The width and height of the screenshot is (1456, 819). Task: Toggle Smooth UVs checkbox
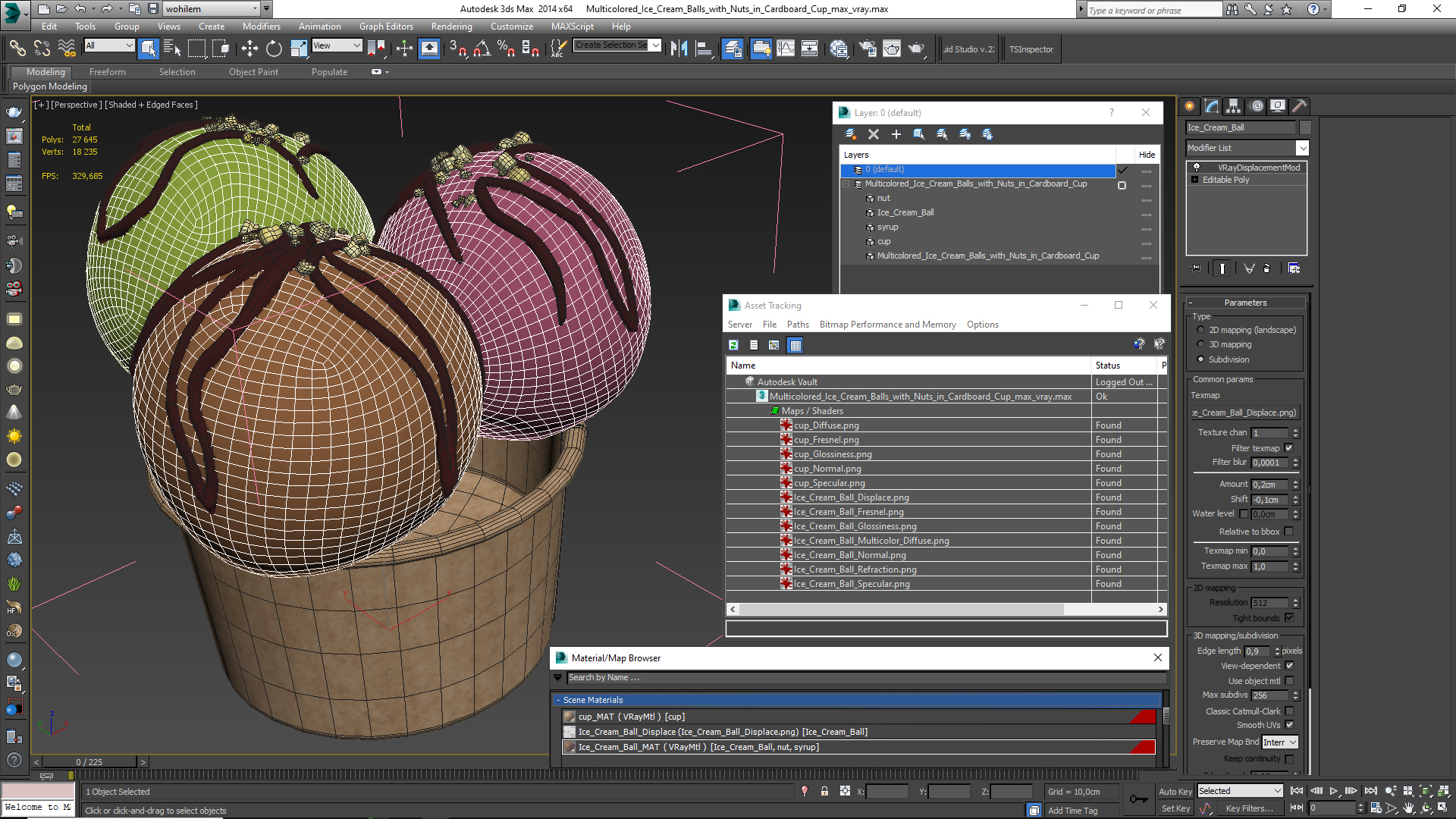click(x=1289, y=725)
